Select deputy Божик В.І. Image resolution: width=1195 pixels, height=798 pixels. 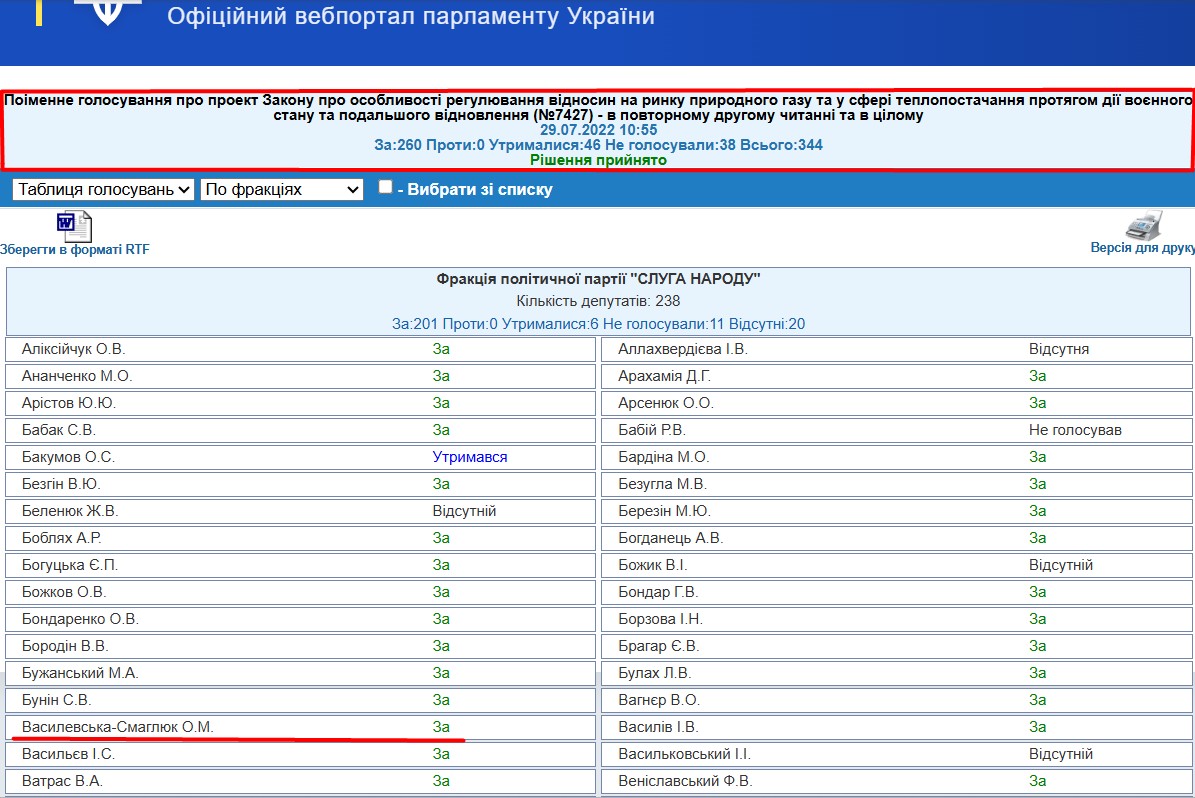tap(652, 565)
